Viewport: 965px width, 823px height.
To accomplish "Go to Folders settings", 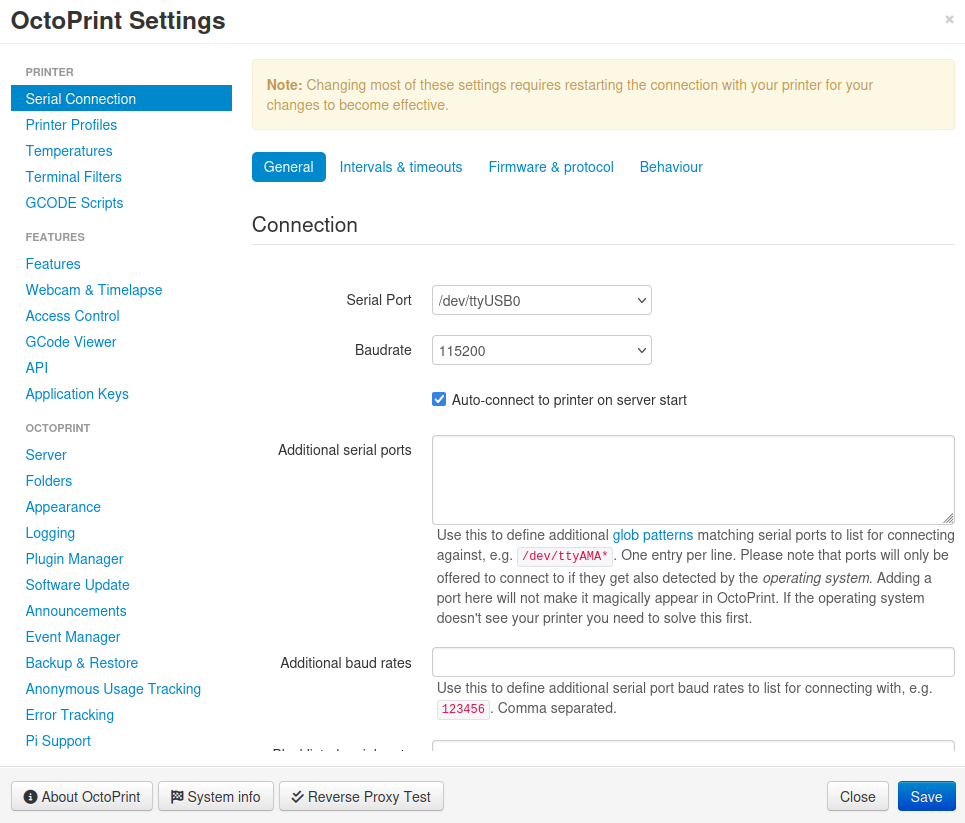I will [x=49, y=481].
